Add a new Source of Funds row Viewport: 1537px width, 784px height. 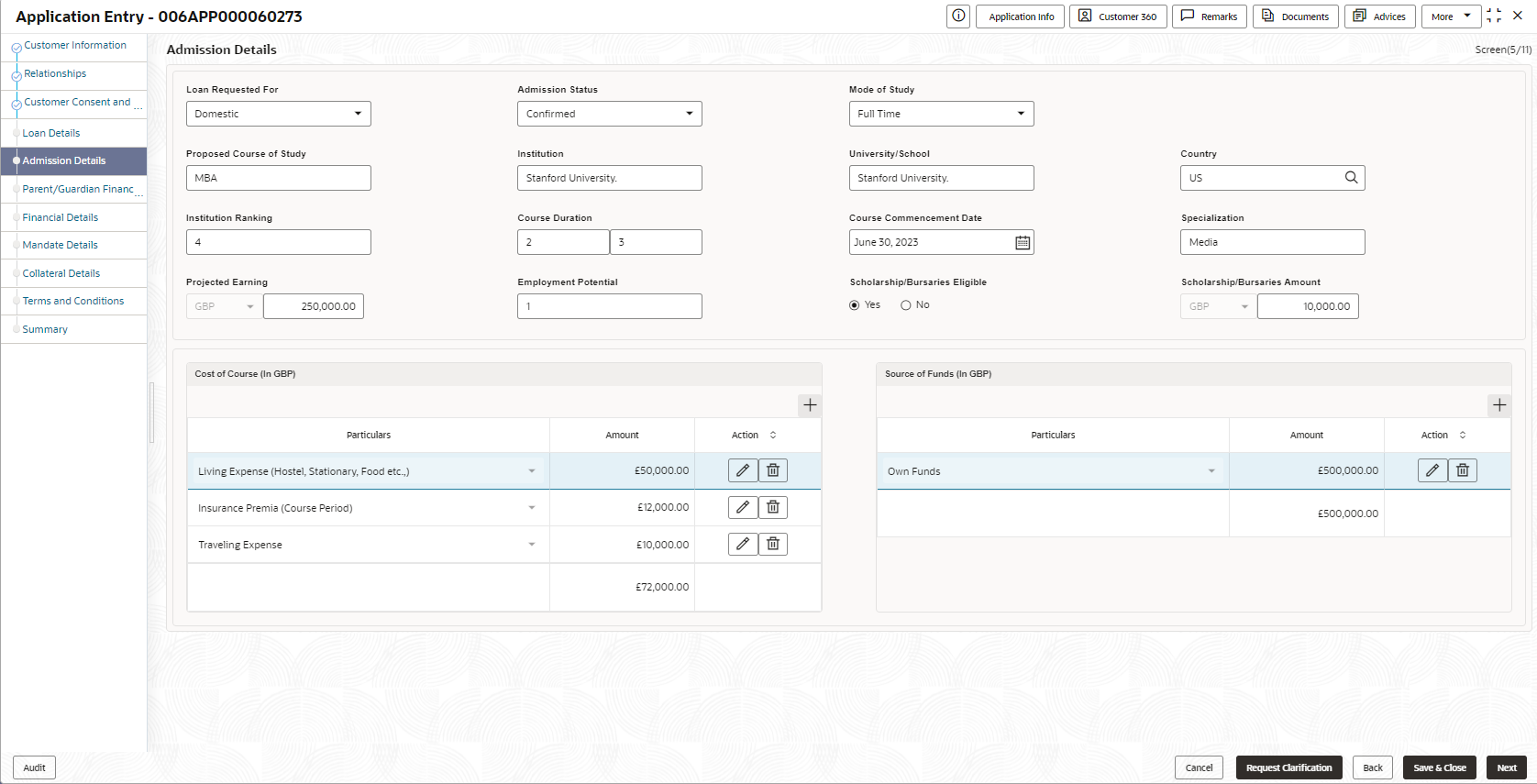pyautogui.click(x=1499, y=404)
